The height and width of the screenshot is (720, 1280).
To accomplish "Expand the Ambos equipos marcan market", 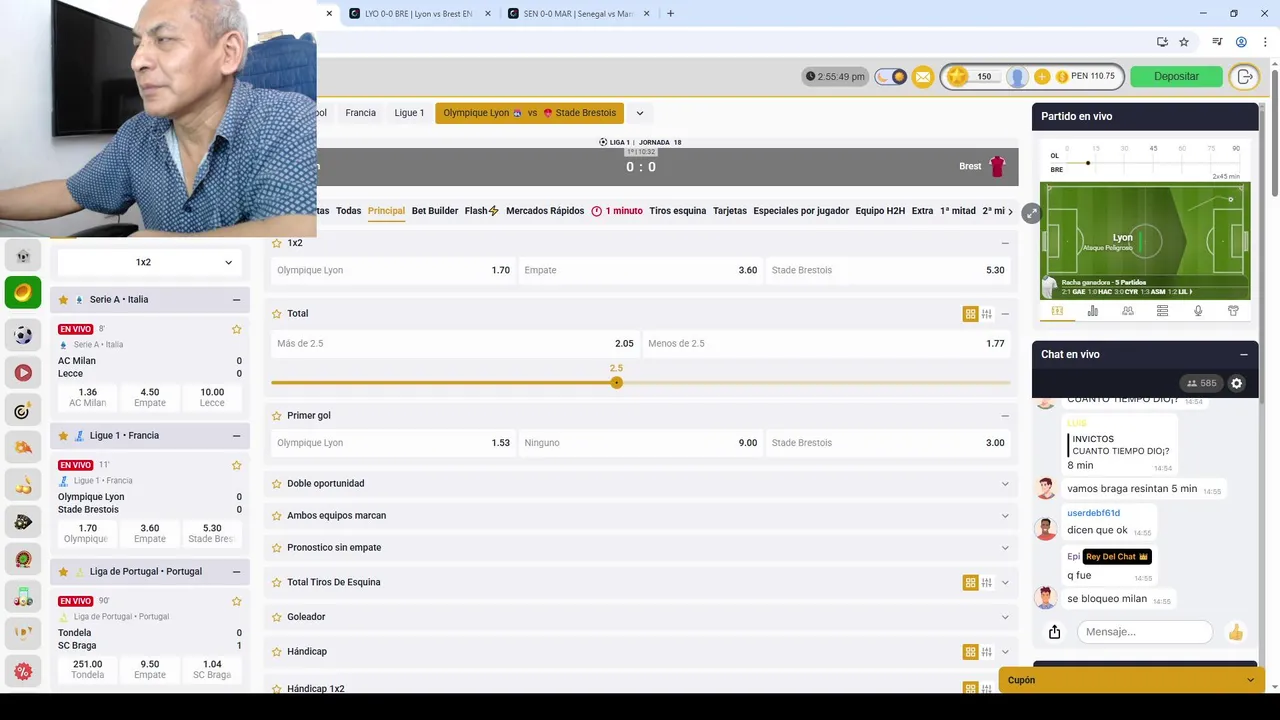I will (x=1005, y=516).
